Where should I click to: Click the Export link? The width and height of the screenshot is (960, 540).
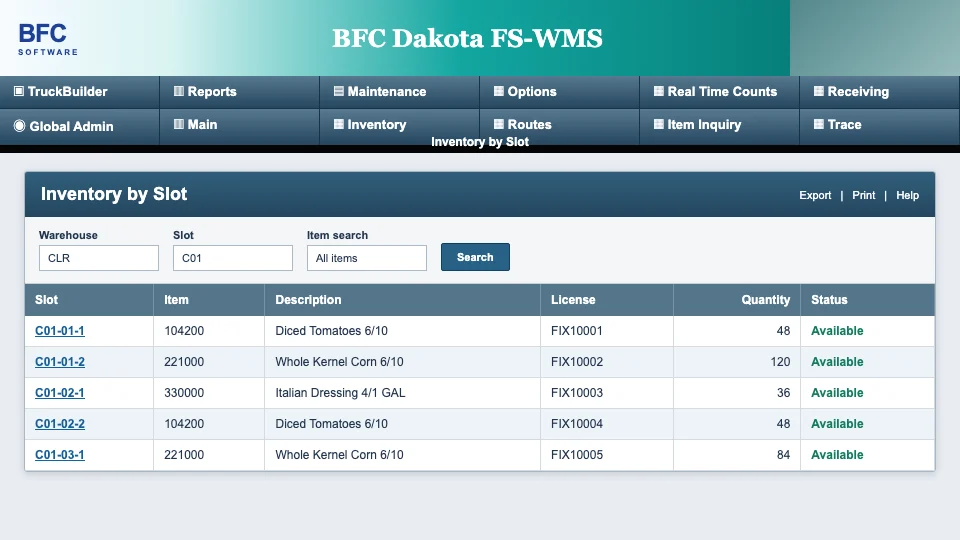click(815, 195)
